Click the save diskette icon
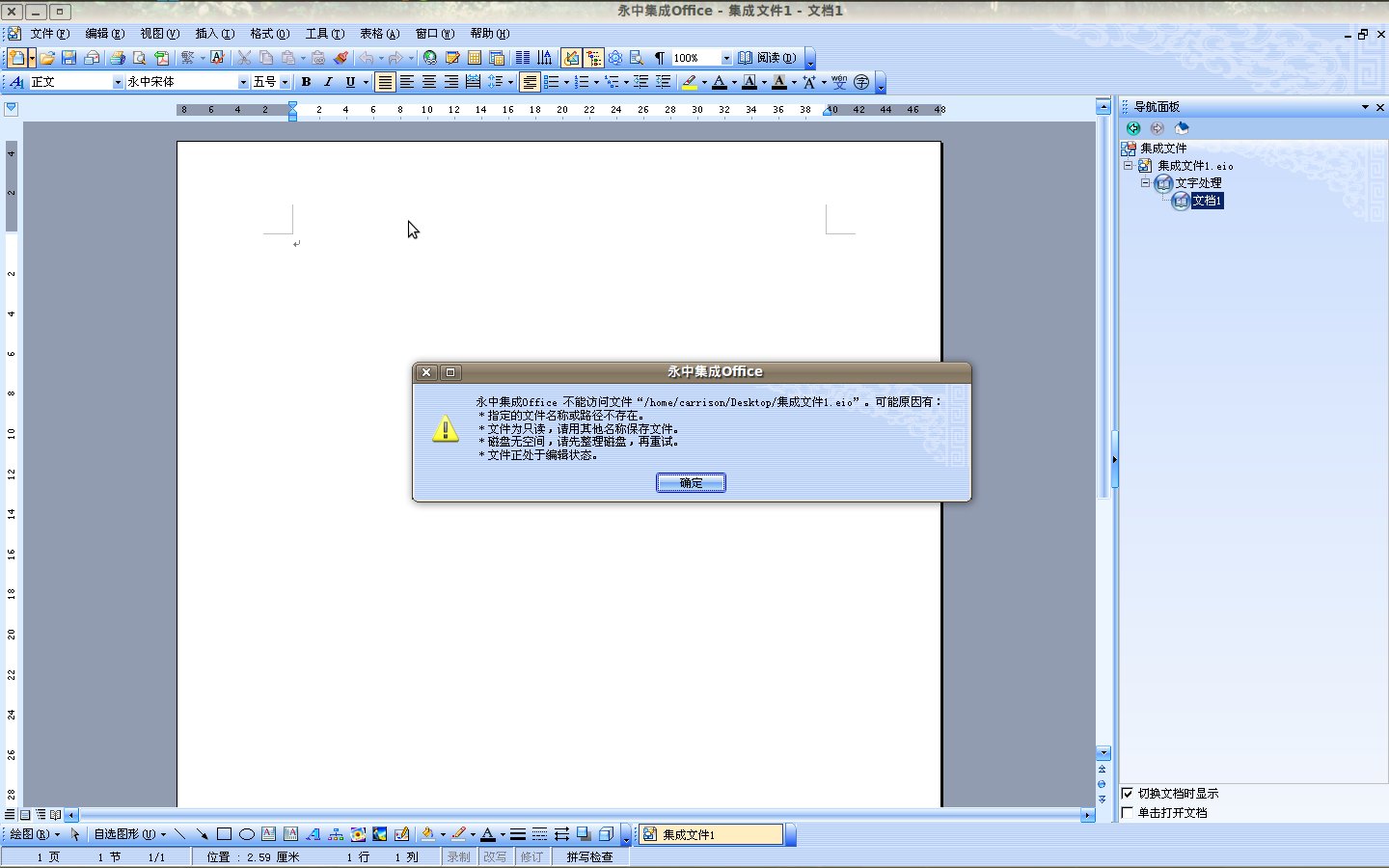The height and width of the screenshot is (868, 1389). point(68,58)
